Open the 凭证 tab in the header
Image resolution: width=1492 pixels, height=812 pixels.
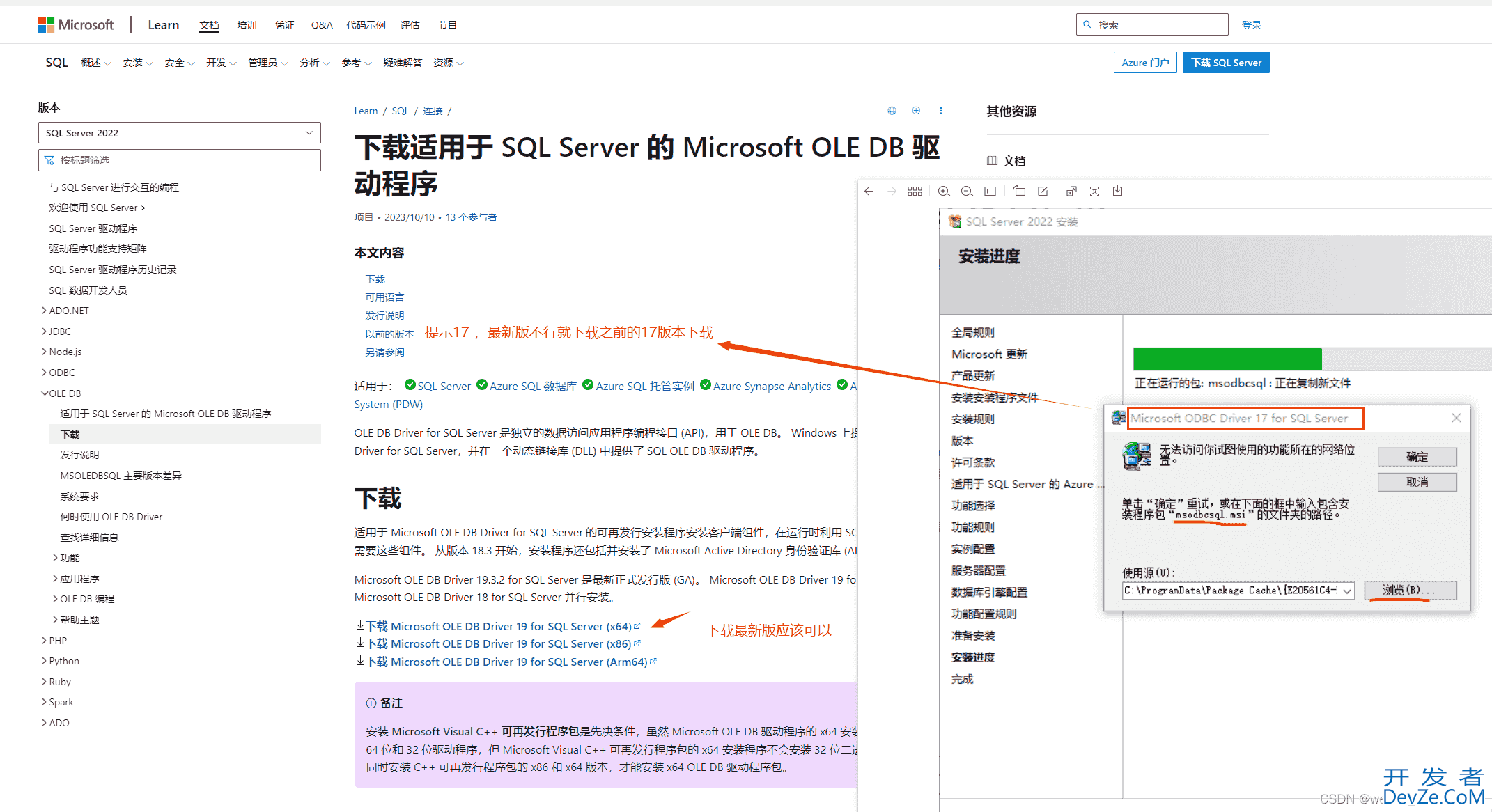click(x=284, y=26)
